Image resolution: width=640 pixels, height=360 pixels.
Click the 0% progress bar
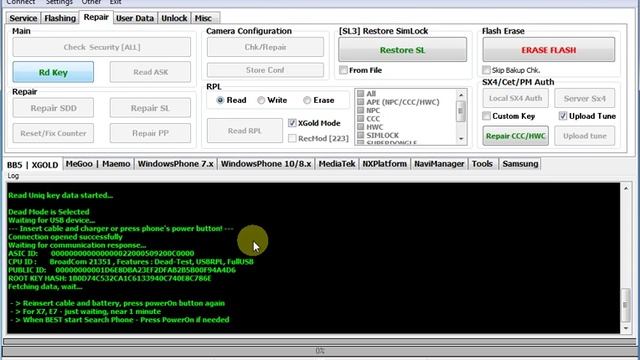point(320,351)
